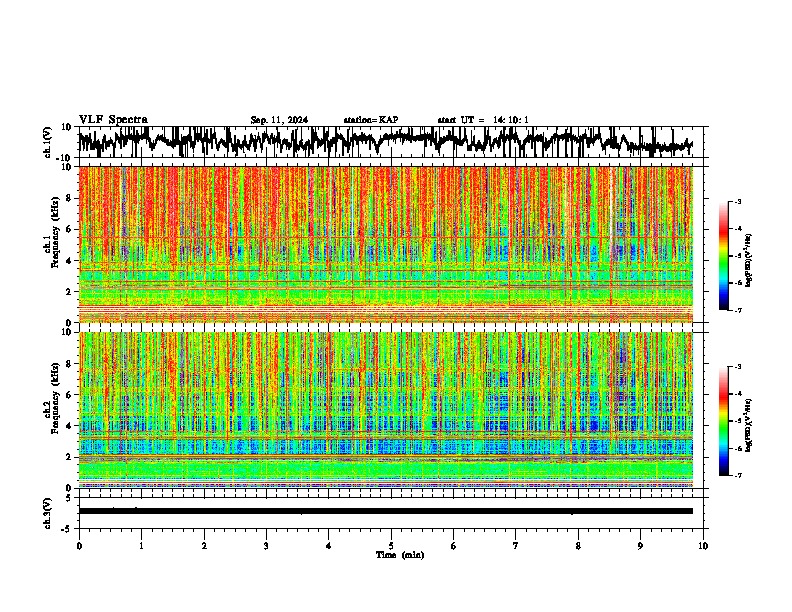This screenshot has width=792, height=612.
Task: Click time axis tick label "0"
Action: (79, 546)
